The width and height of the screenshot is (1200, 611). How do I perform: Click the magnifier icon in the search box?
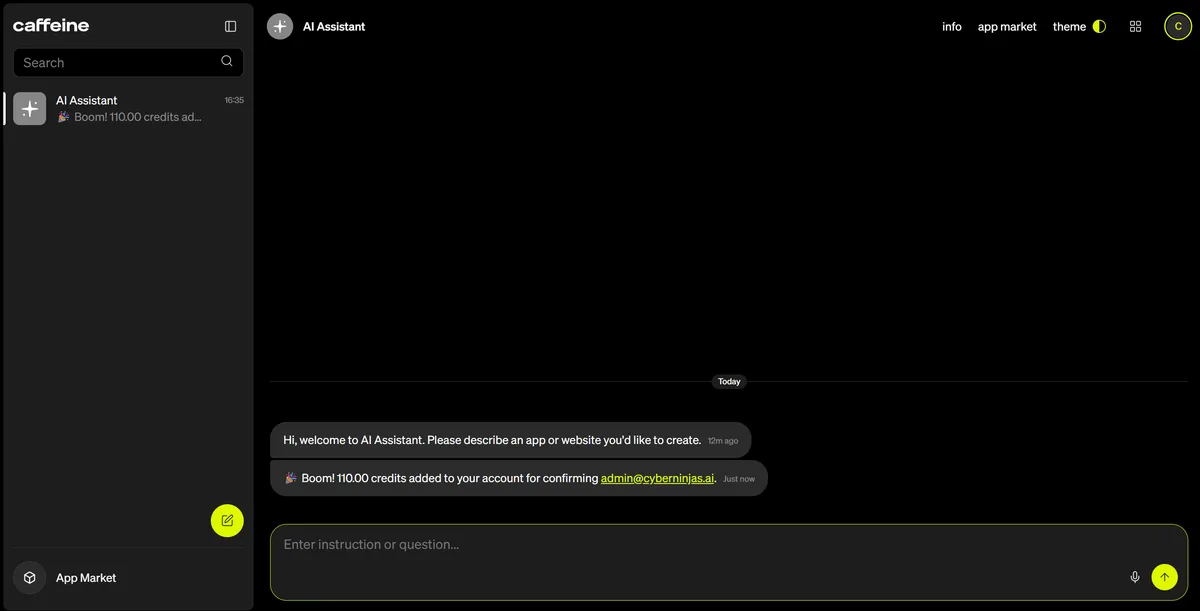227,61
